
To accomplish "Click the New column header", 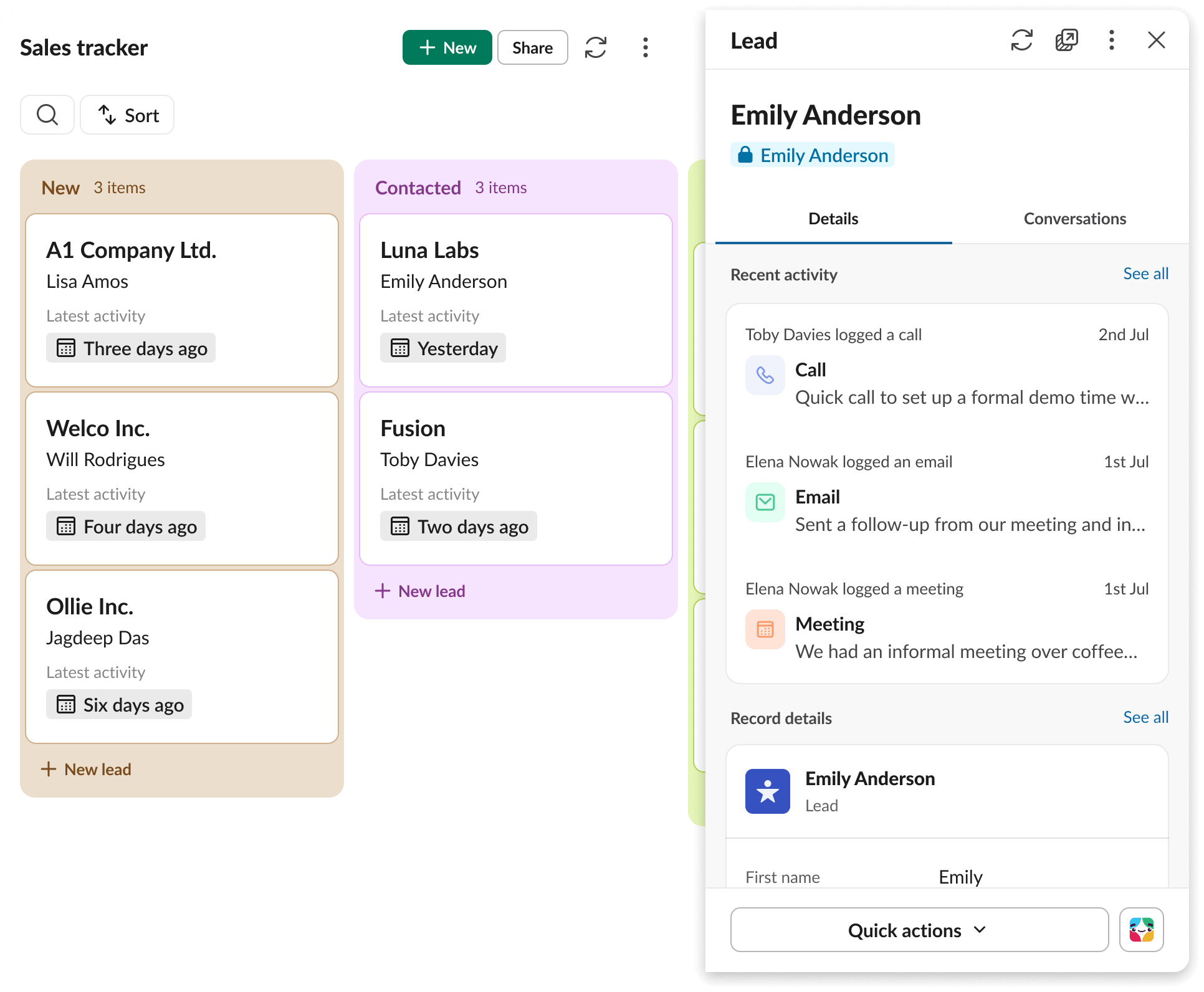I will (60, 188).
